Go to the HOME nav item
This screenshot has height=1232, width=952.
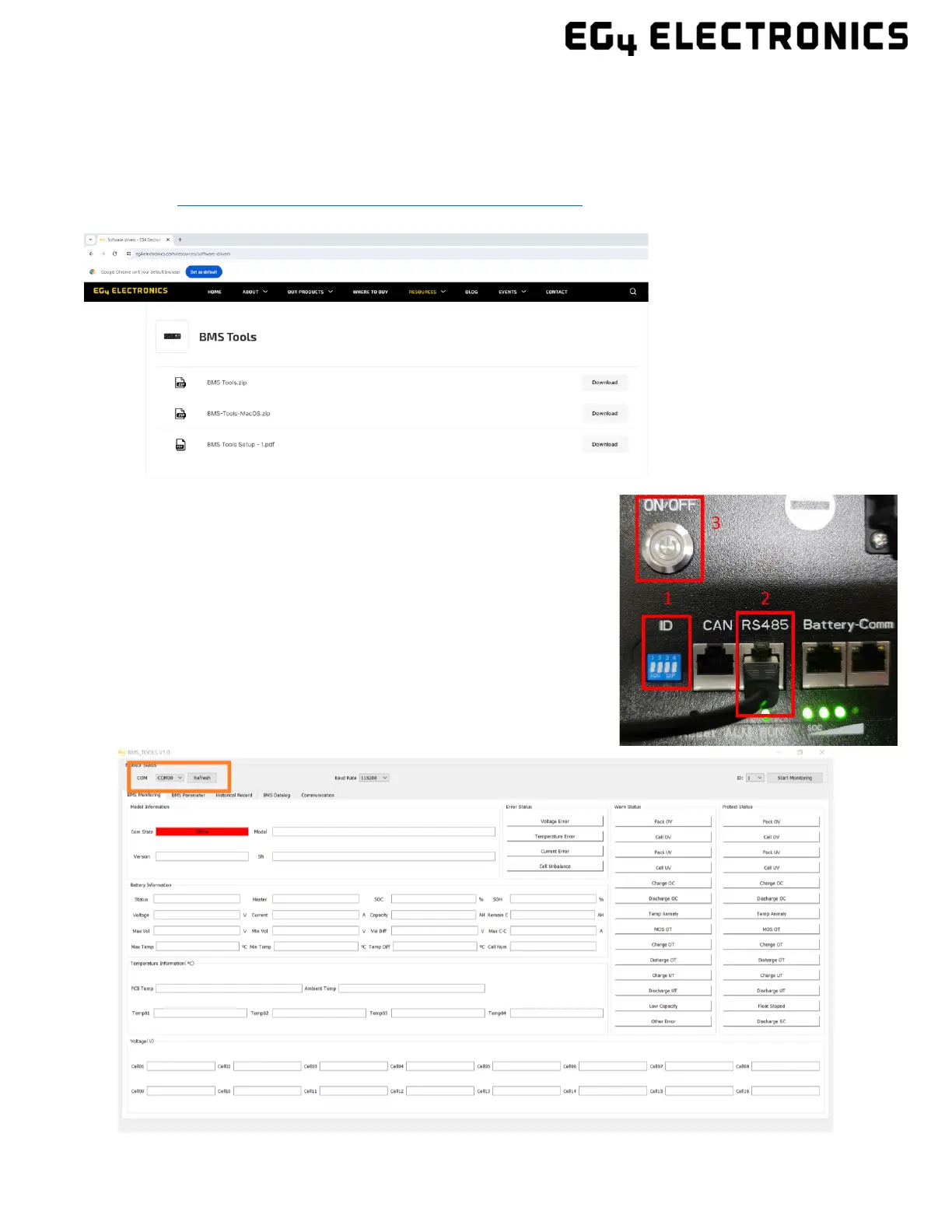(215, 292)
